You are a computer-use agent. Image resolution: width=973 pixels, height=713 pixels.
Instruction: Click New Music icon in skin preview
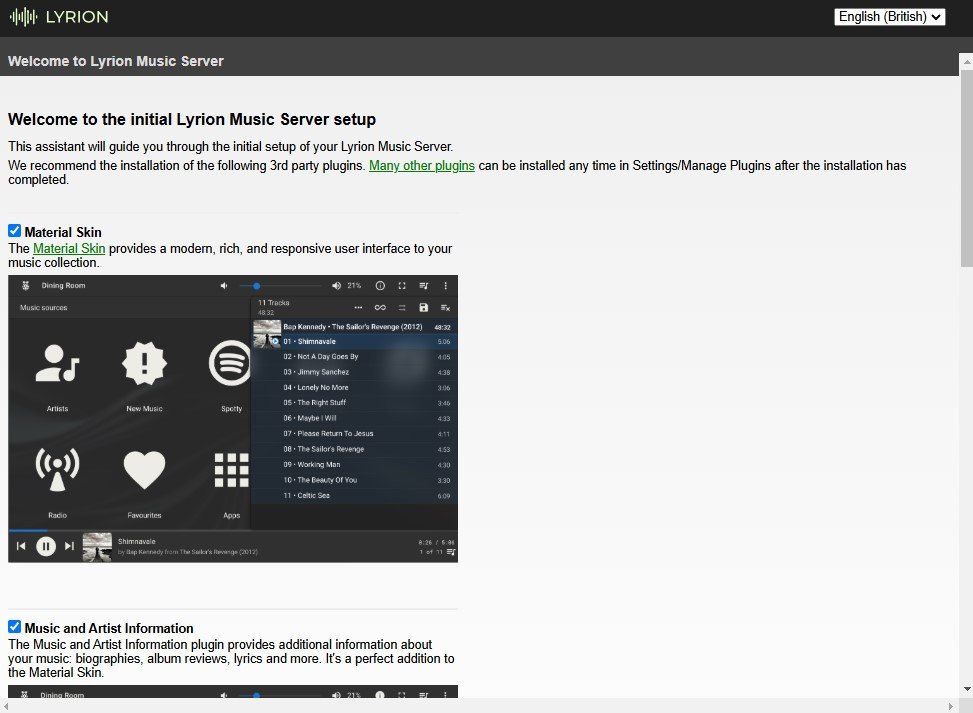144,363
